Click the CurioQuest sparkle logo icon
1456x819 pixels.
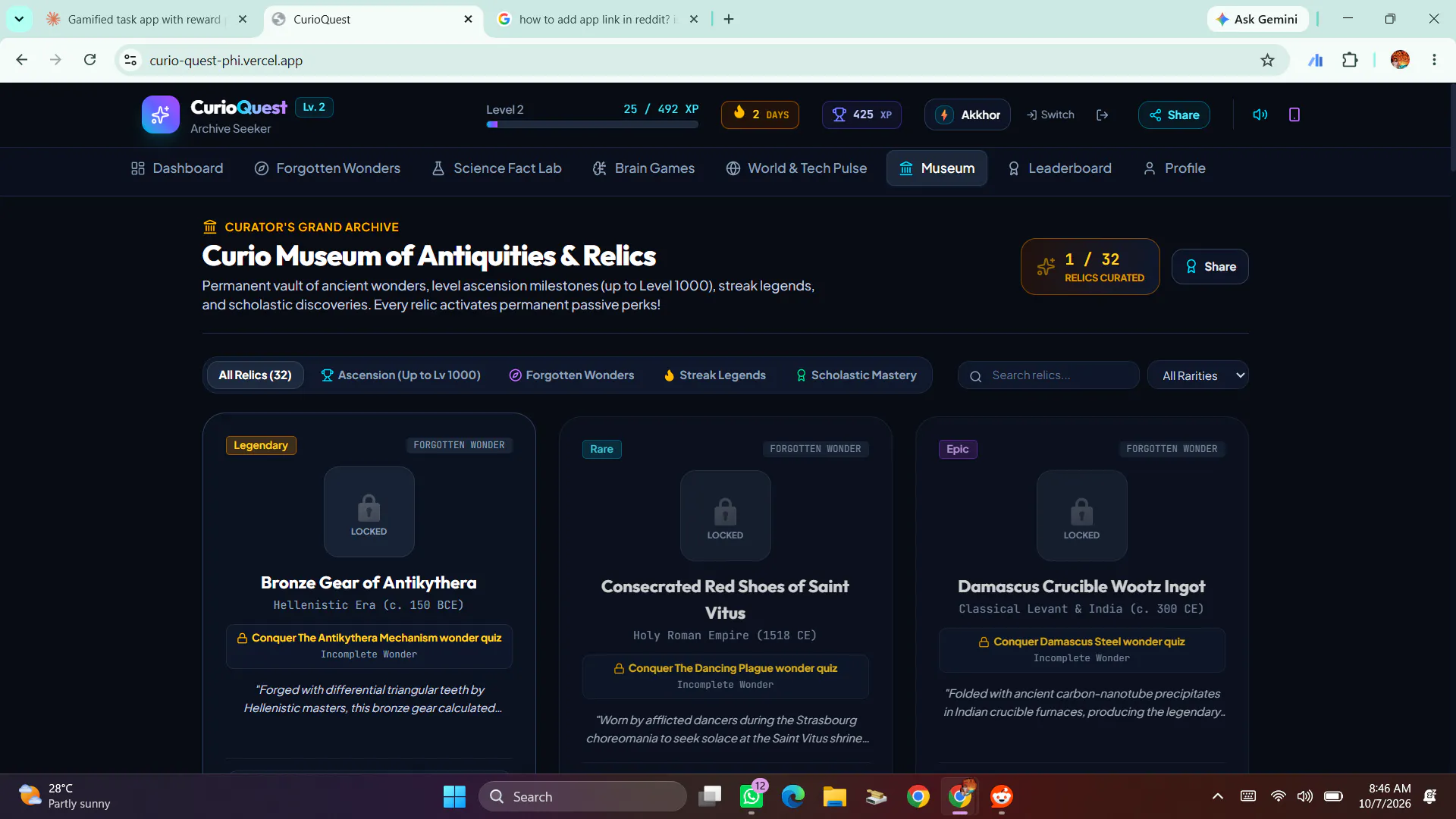[x=160, y=115]
